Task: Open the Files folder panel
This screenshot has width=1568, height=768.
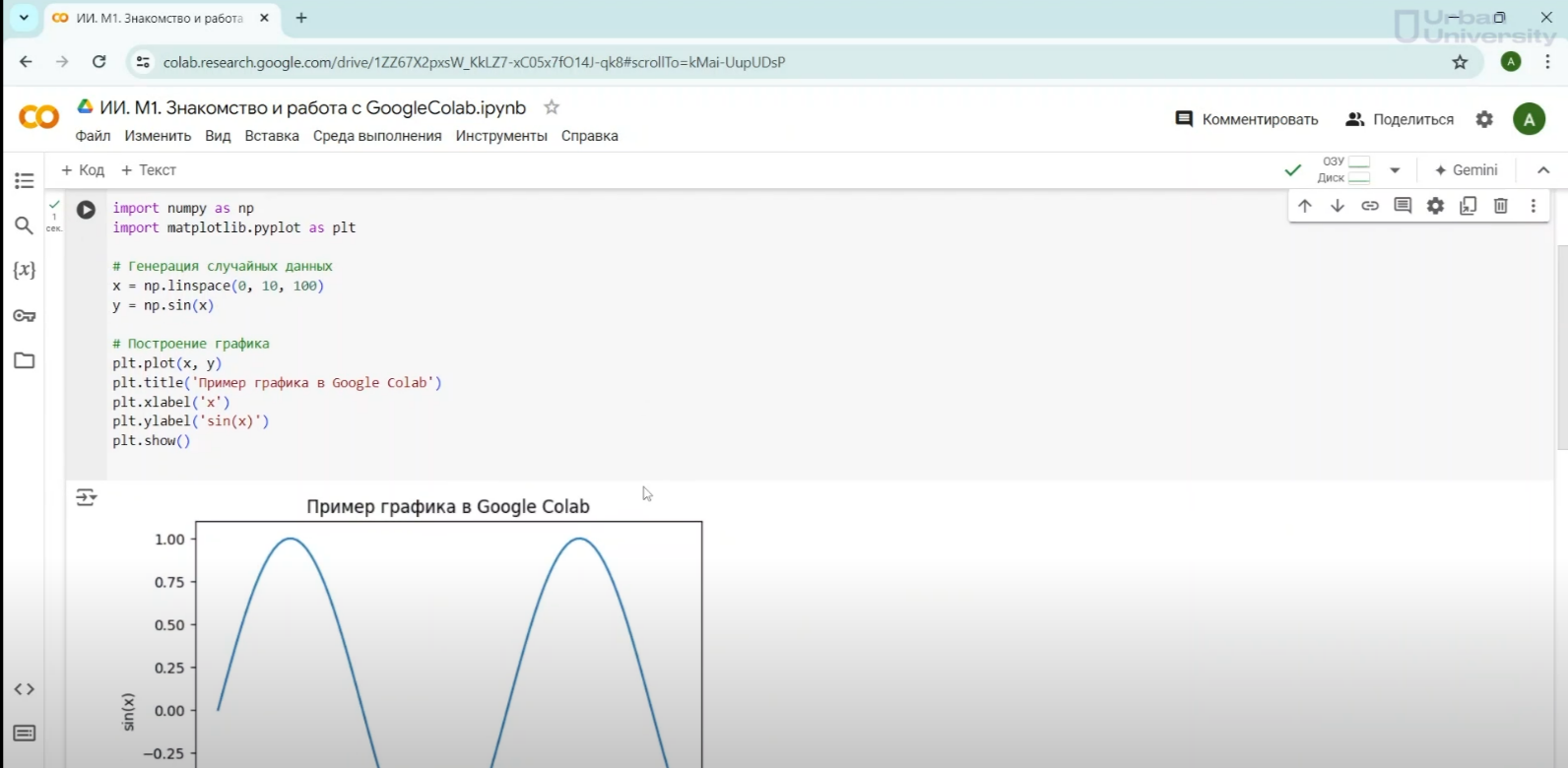Action: (x=25, y=360)
